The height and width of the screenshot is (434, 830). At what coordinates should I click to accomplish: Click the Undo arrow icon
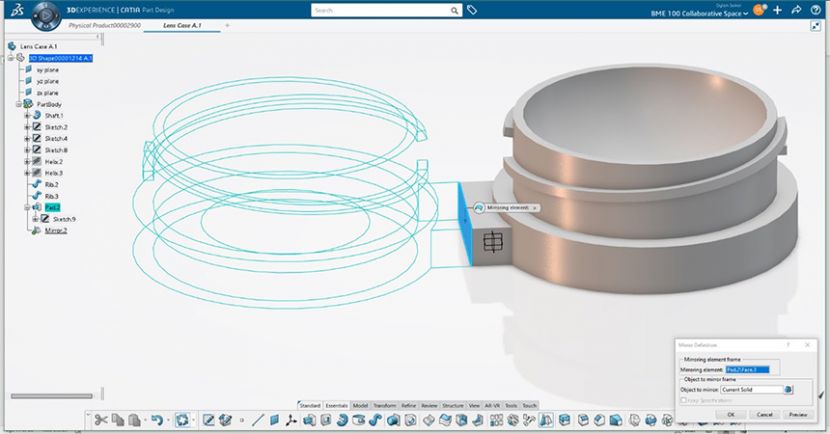click(x=156, y=421)
